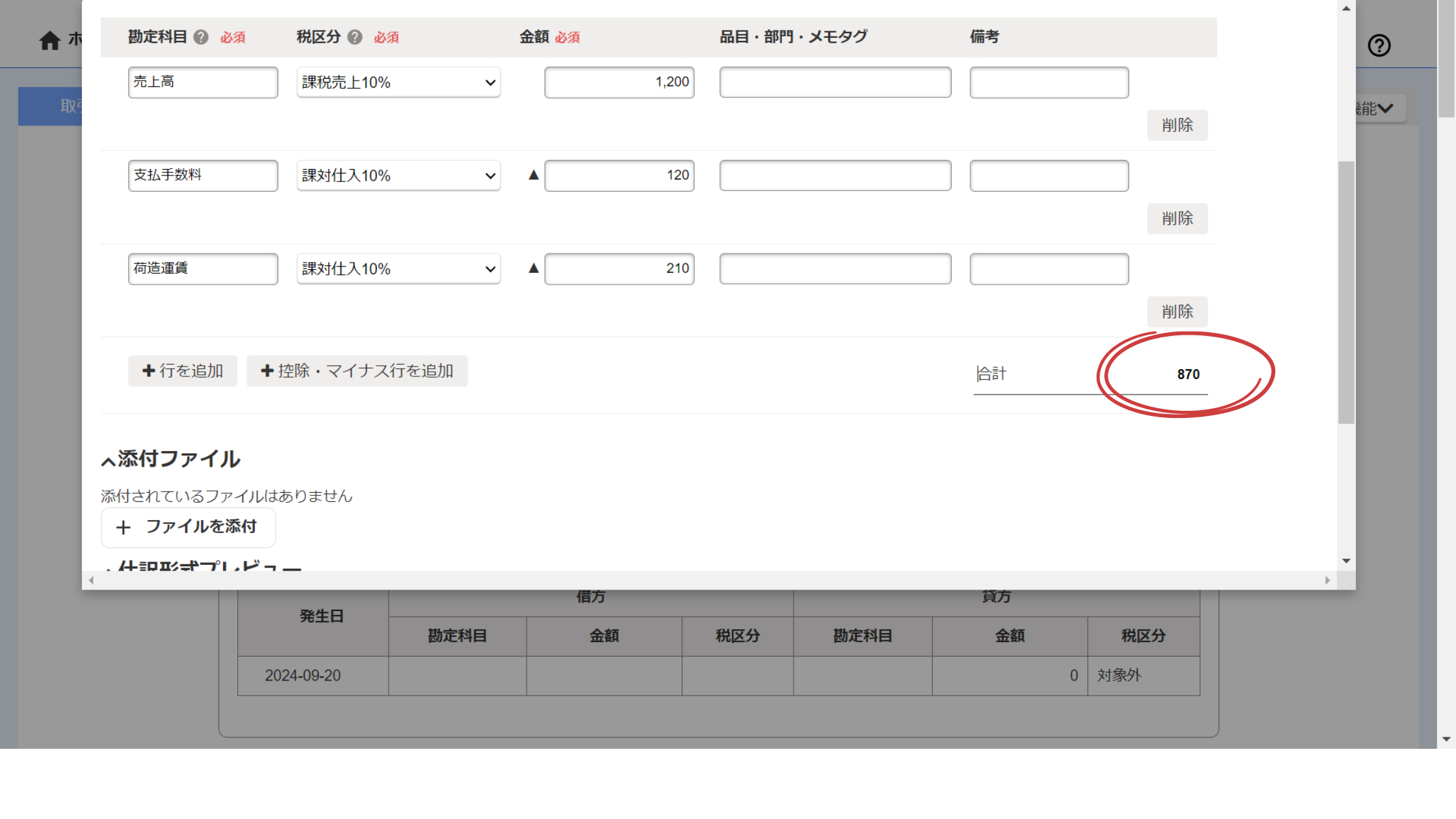
Task: Click the modal vertical scrollbar thumb
Action: click(1346, 292)
